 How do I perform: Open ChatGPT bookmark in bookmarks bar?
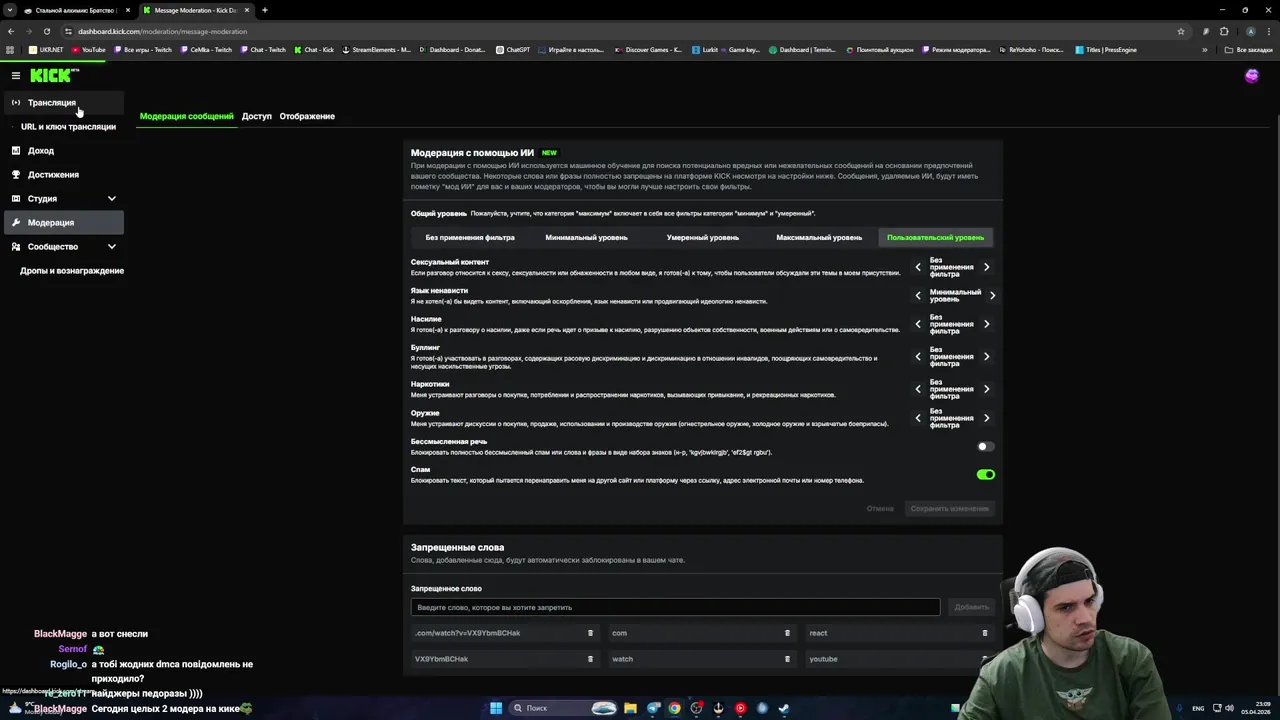(x=513, y=50)
